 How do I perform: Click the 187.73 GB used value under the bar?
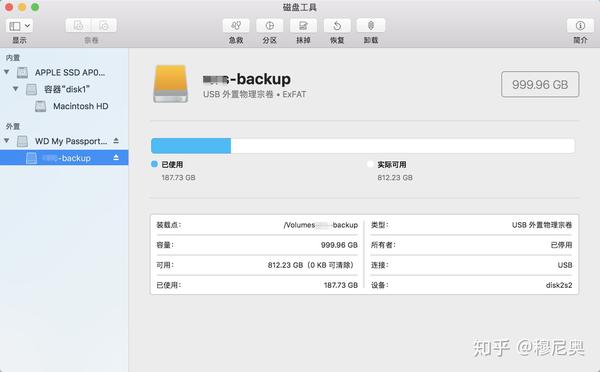[178, 178]
